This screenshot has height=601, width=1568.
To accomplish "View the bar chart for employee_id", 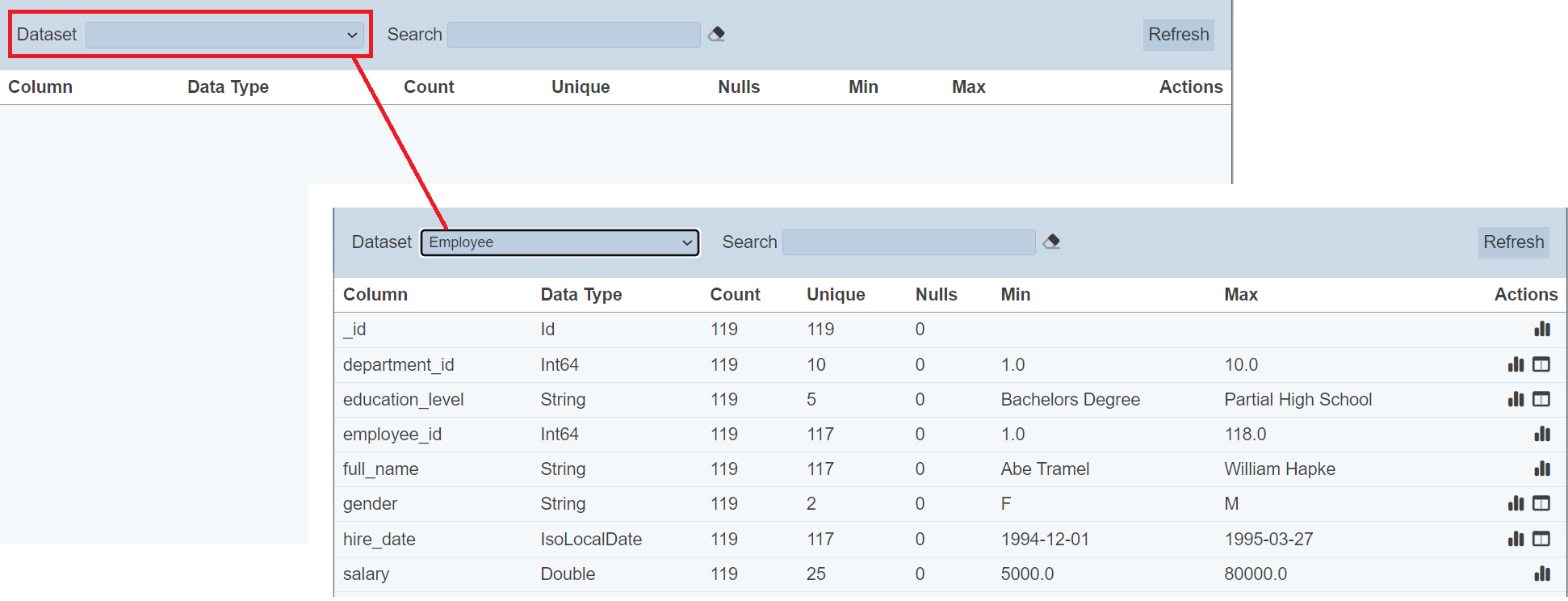I will [x=1541, y=434].
